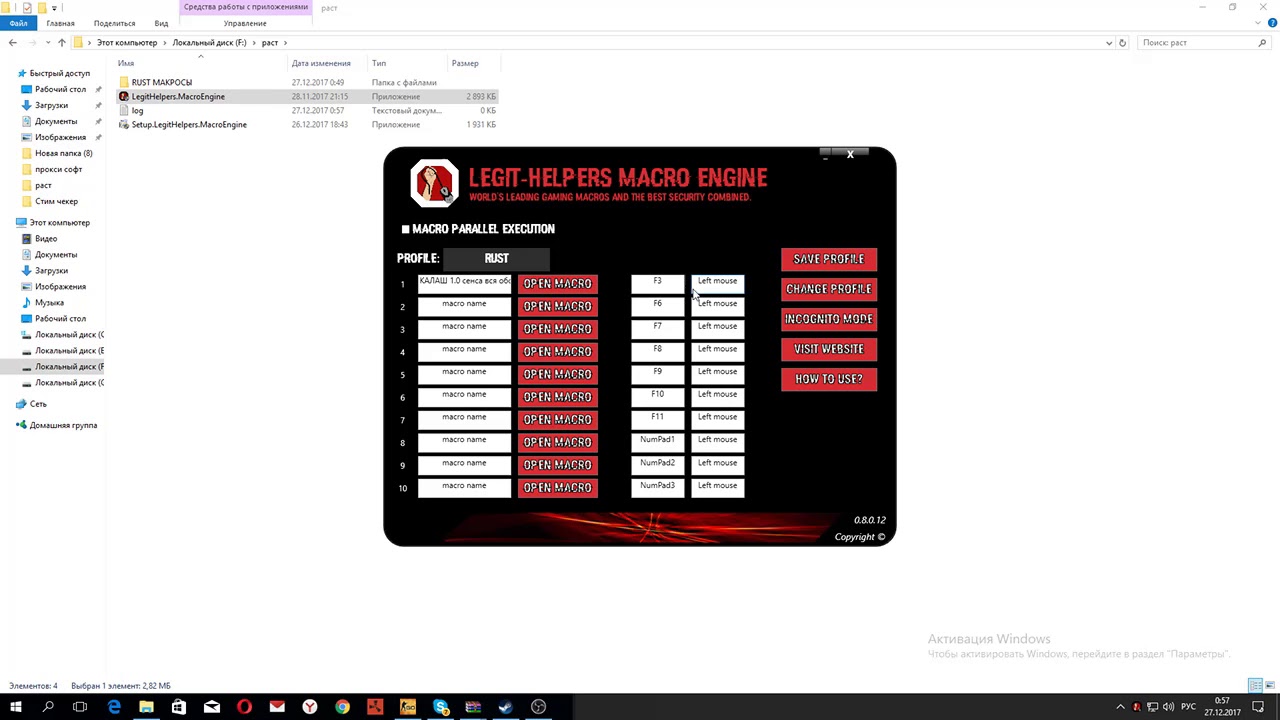Click the macro name field in row 3
1280x720 pixels.
[464, 328]
